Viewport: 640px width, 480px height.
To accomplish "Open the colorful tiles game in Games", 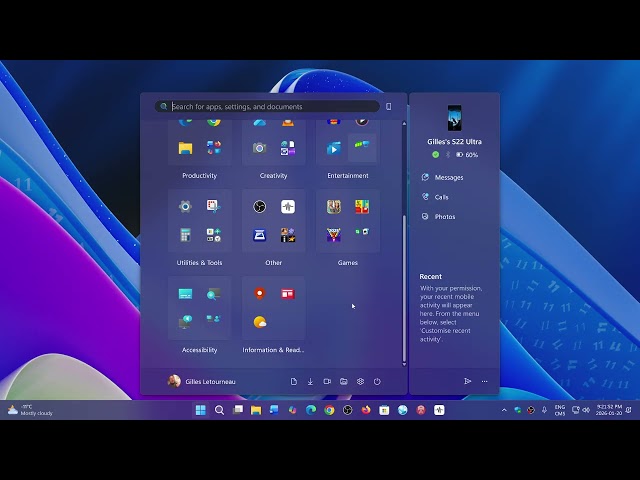I will point(362,207).
